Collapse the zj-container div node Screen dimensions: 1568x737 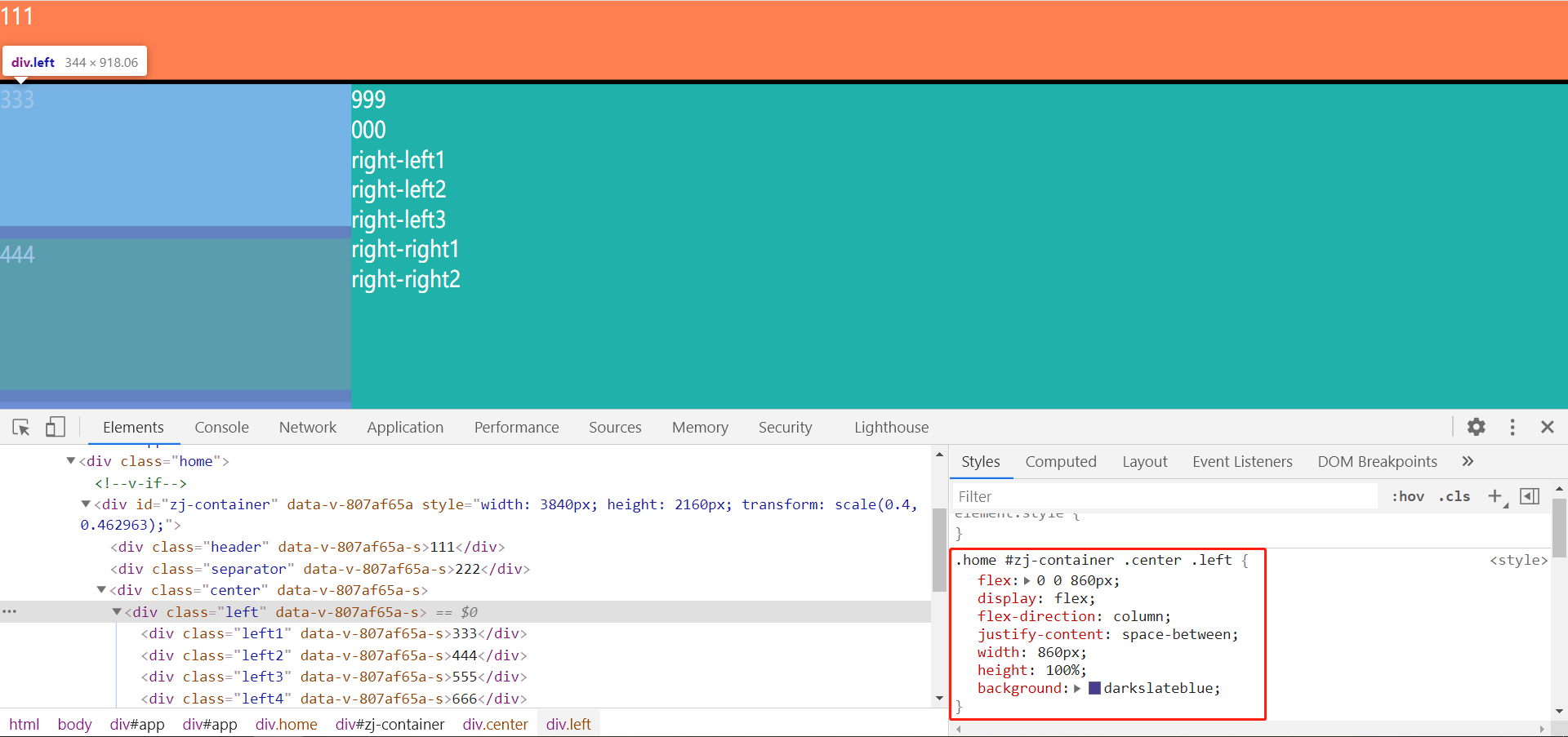[86, 504]
